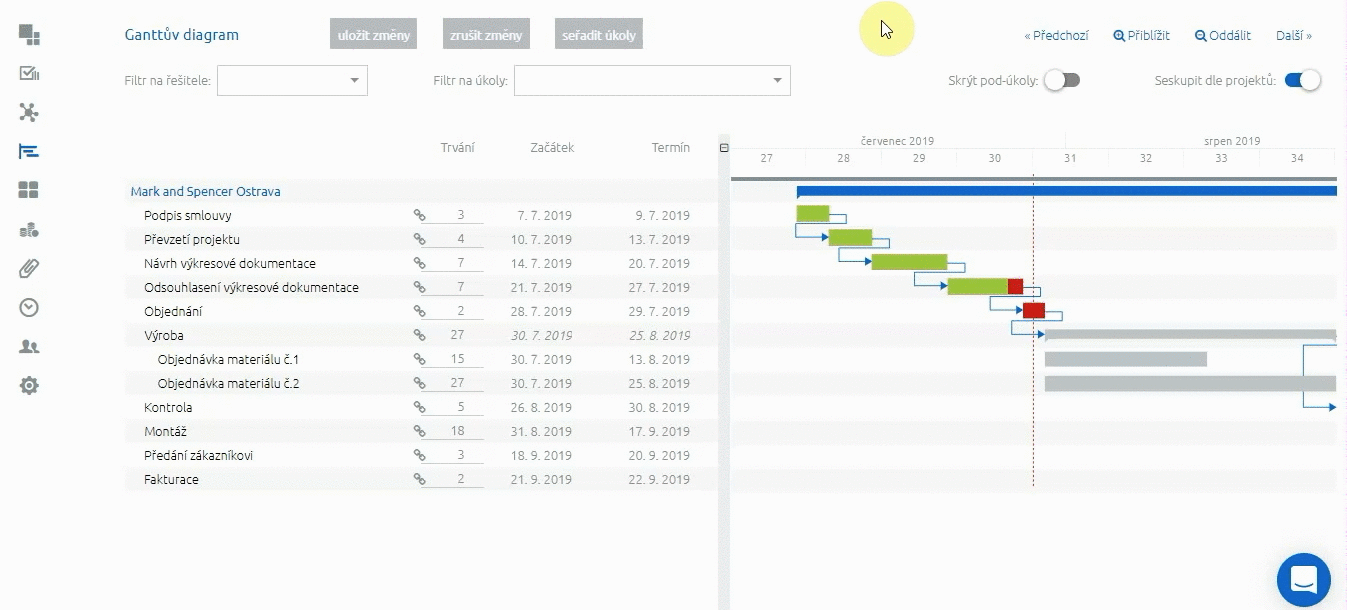Select gray Objednávka materiálu č.1 bar
The height and width of the screenshot is (610, 1347).
point(1126,359)
